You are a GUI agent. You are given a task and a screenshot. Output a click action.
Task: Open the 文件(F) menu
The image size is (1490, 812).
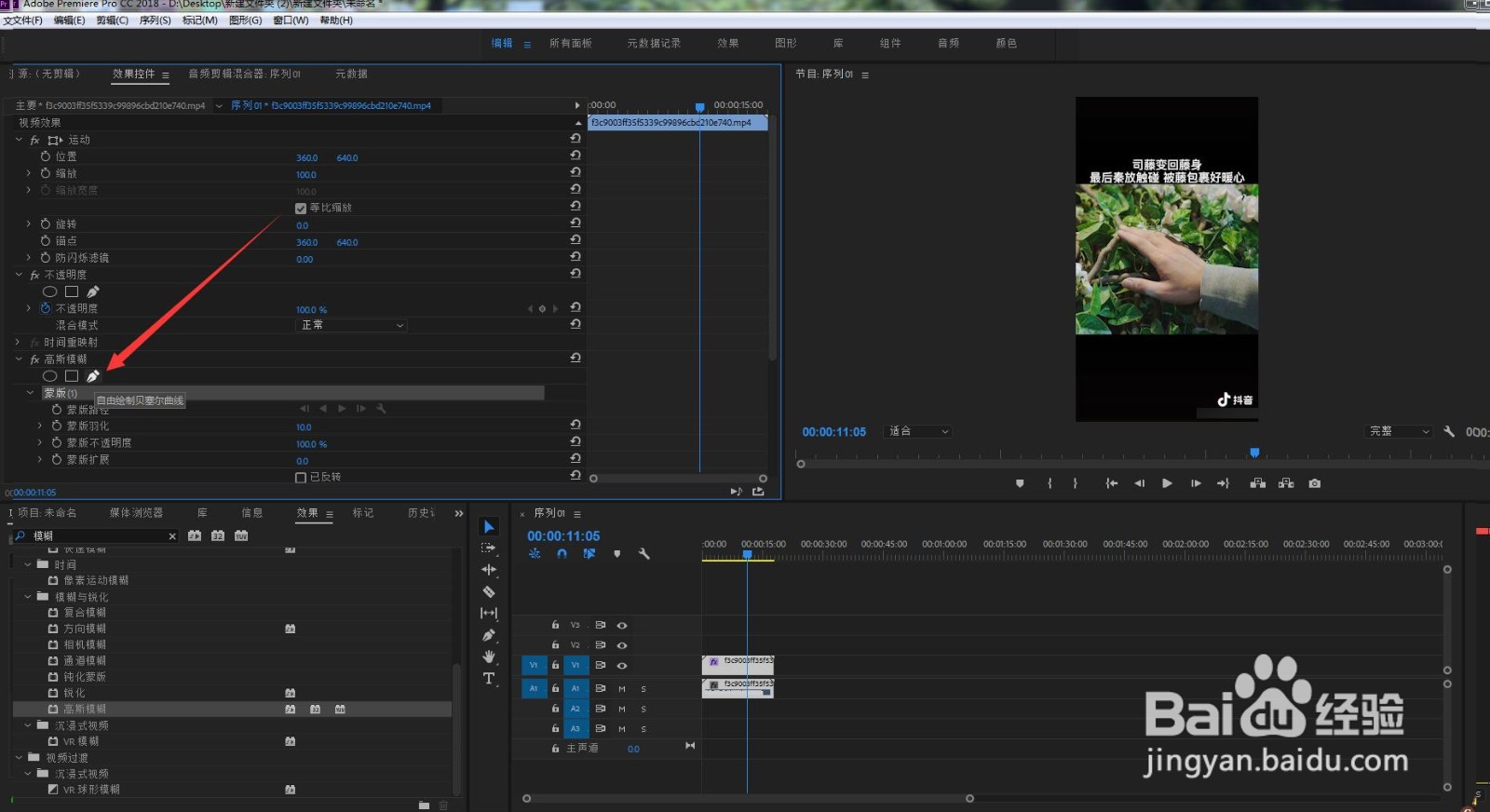tap(22, 20)
